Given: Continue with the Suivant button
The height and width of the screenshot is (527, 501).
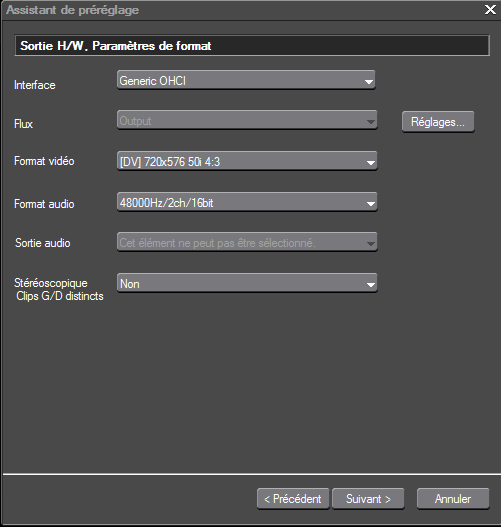Looking at the screenshot, I should [368, 499].
